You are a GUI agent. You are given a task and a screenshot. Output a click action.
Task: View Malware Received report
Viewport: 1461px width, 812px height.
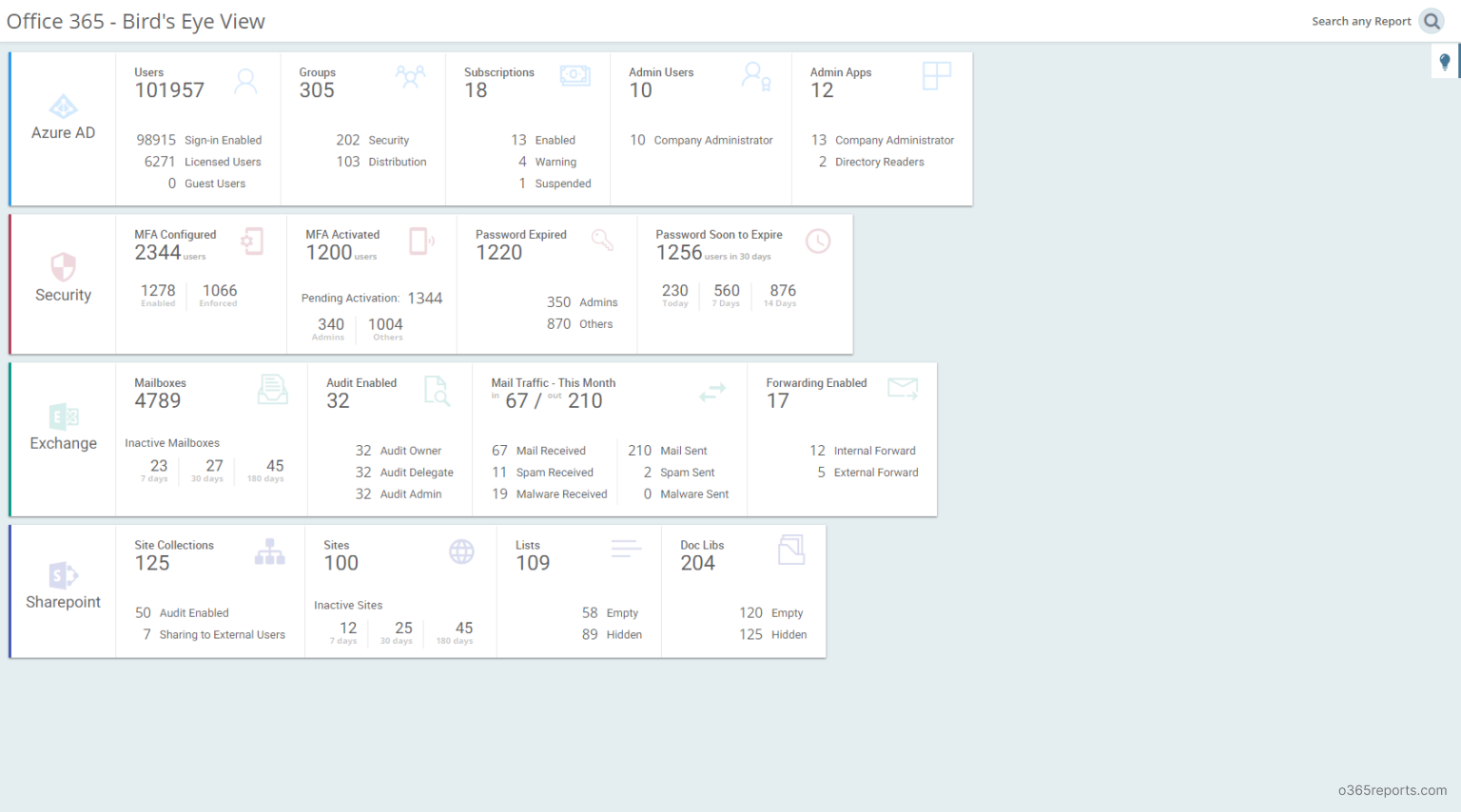pos(550,494)
